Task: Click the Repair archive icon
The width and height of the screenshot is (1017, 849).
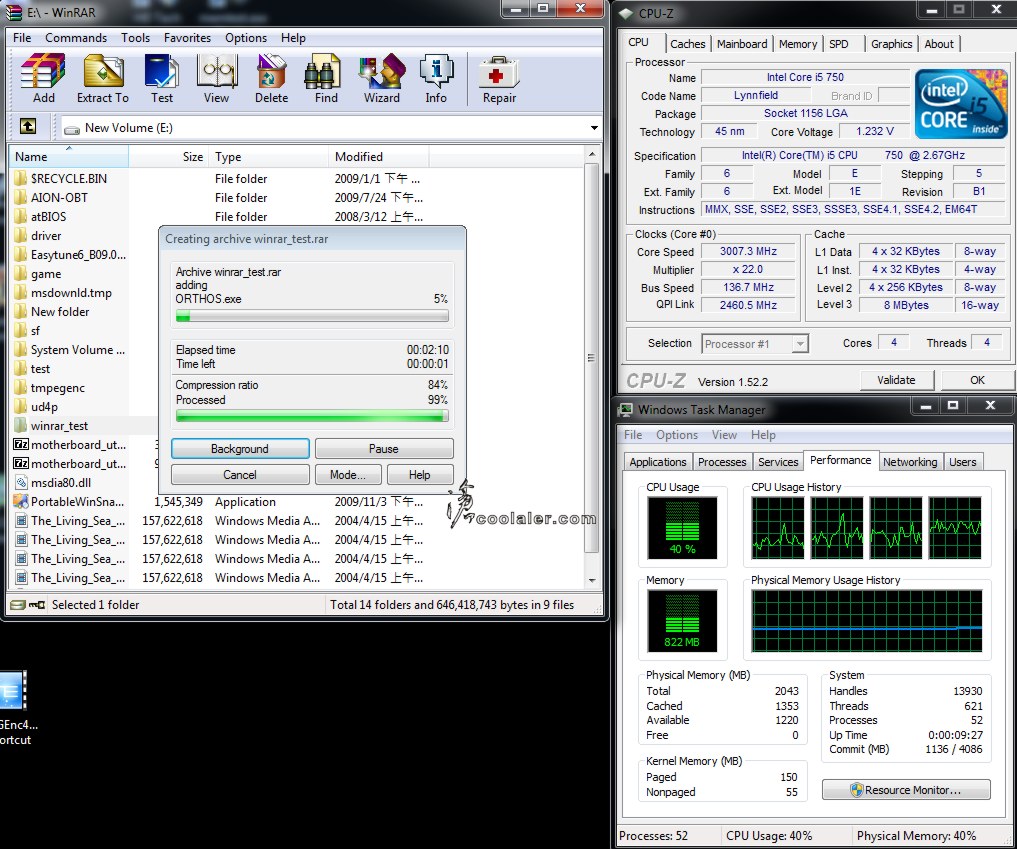Action: click(x=499, y=71)
